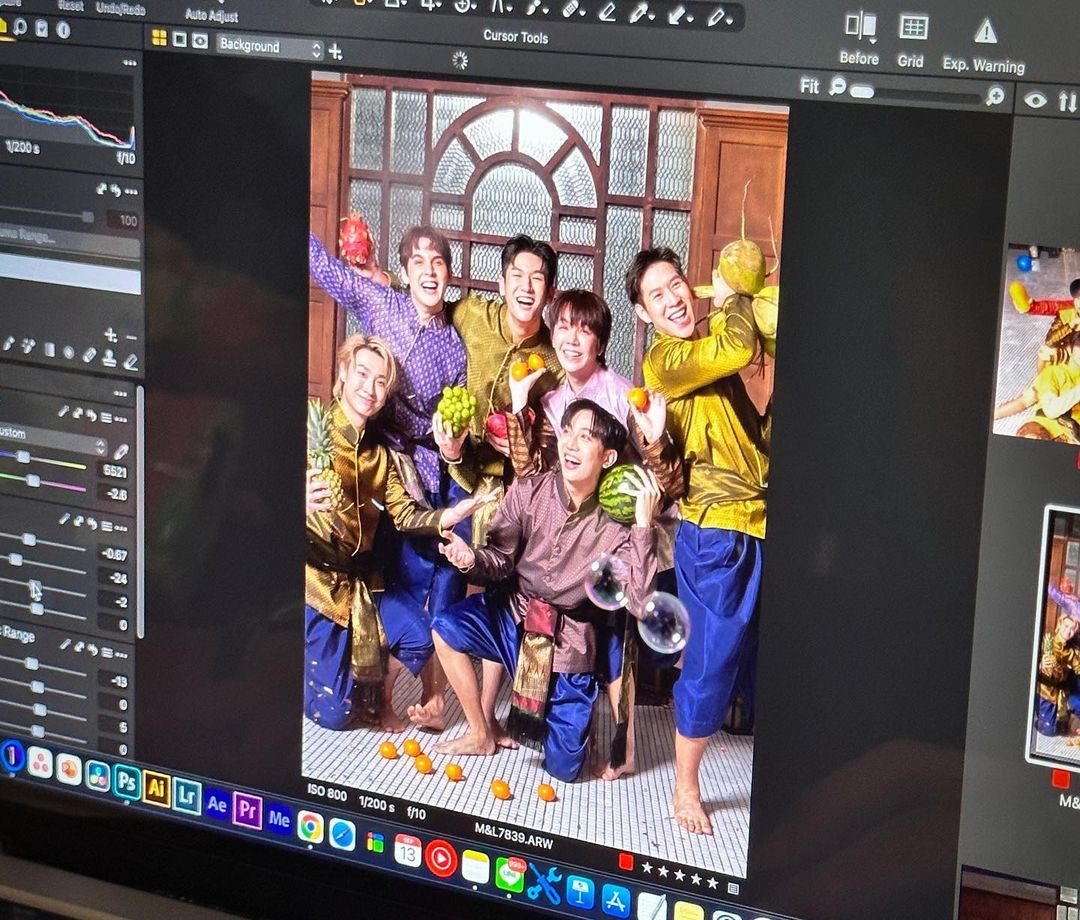This screenshot has height=920, width=1080.
Task: Select the healing mask tool
Action: pyautogui.click(x=89, y=355)
